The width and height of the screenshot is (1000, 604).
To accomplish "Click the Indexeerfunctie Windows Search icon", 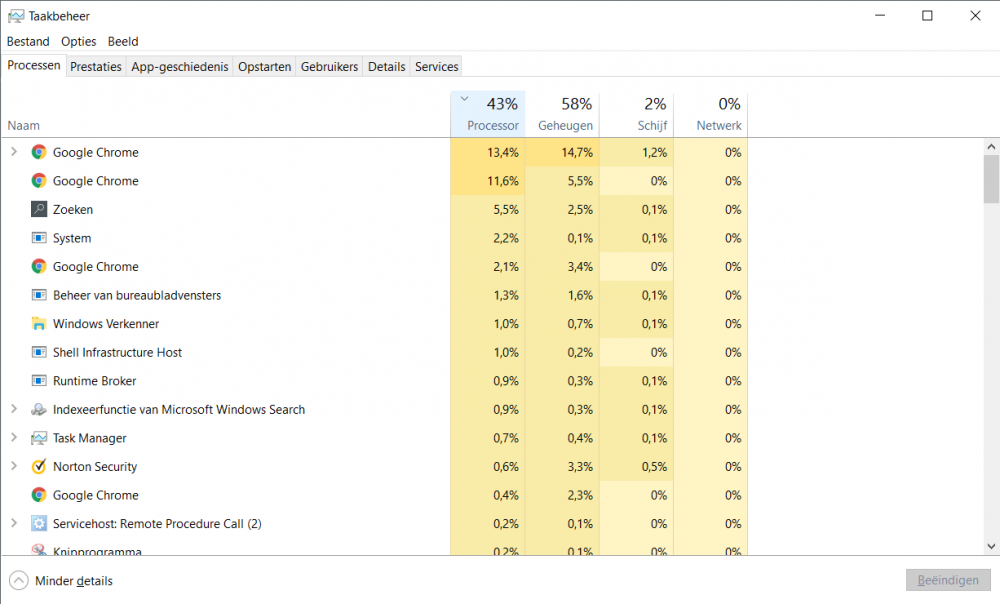I will [39, 410].
